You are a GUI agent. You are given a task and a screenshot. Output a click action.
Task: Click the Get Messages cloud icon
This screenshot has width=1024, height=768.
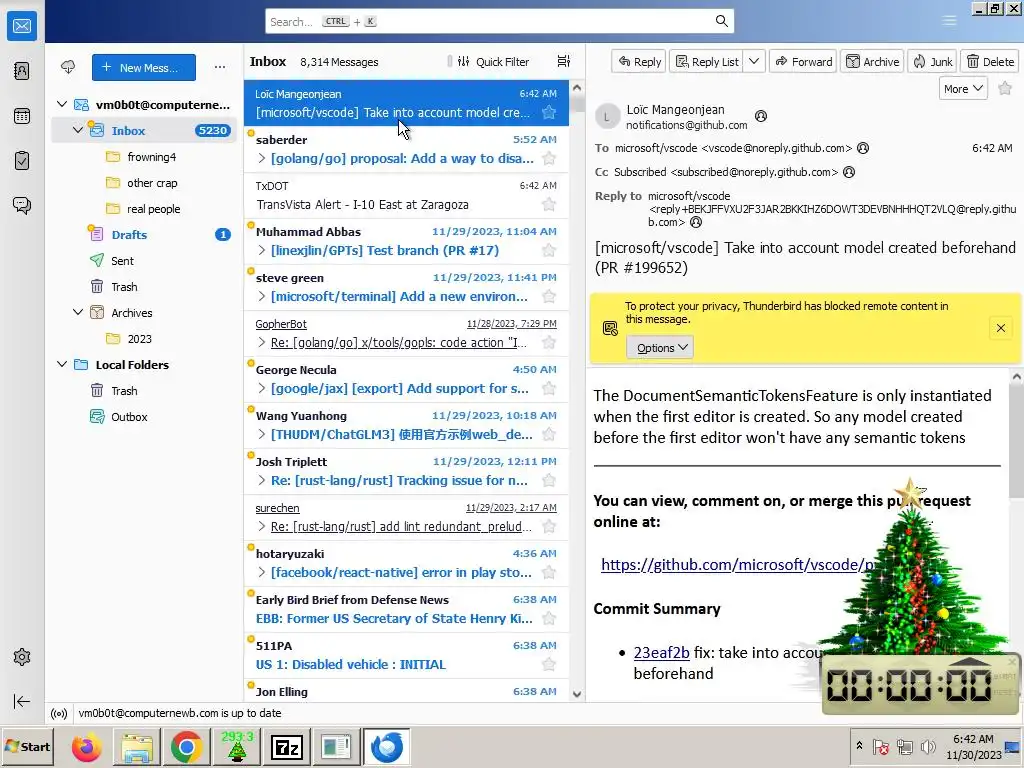[x=68, y=67]
